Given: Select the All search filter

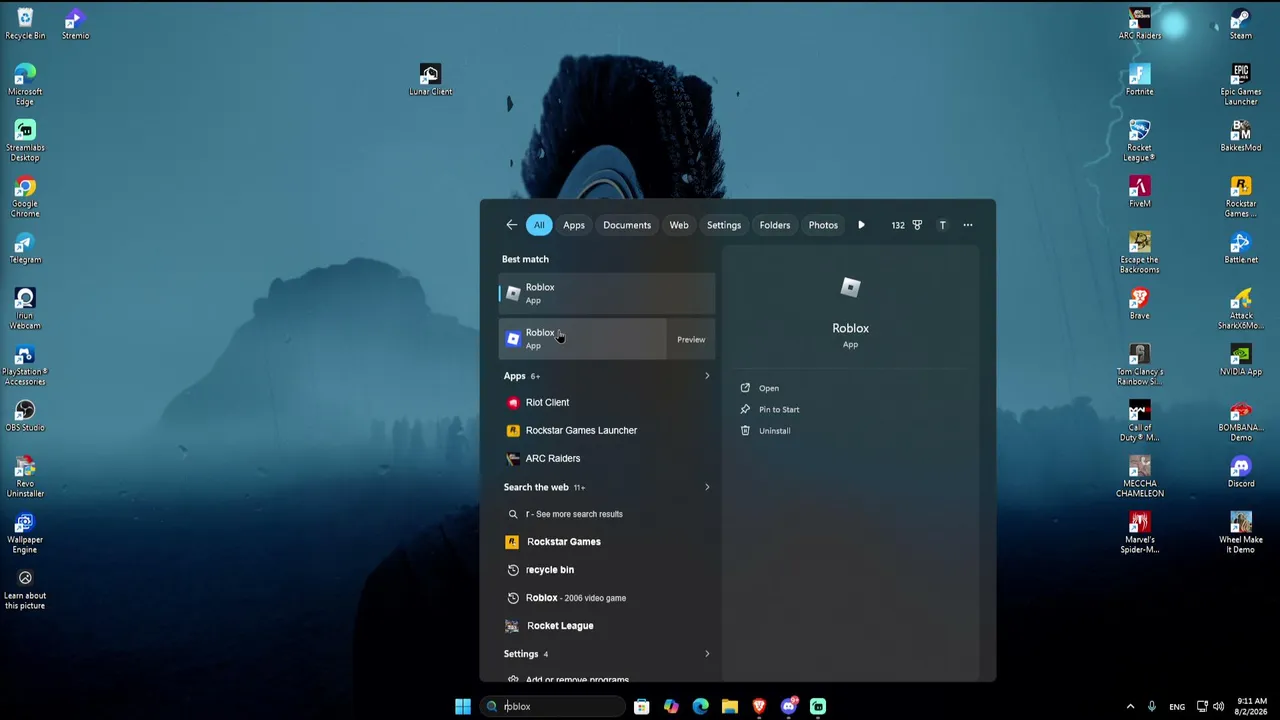Looking at the screenshot, I should point(539,225).
